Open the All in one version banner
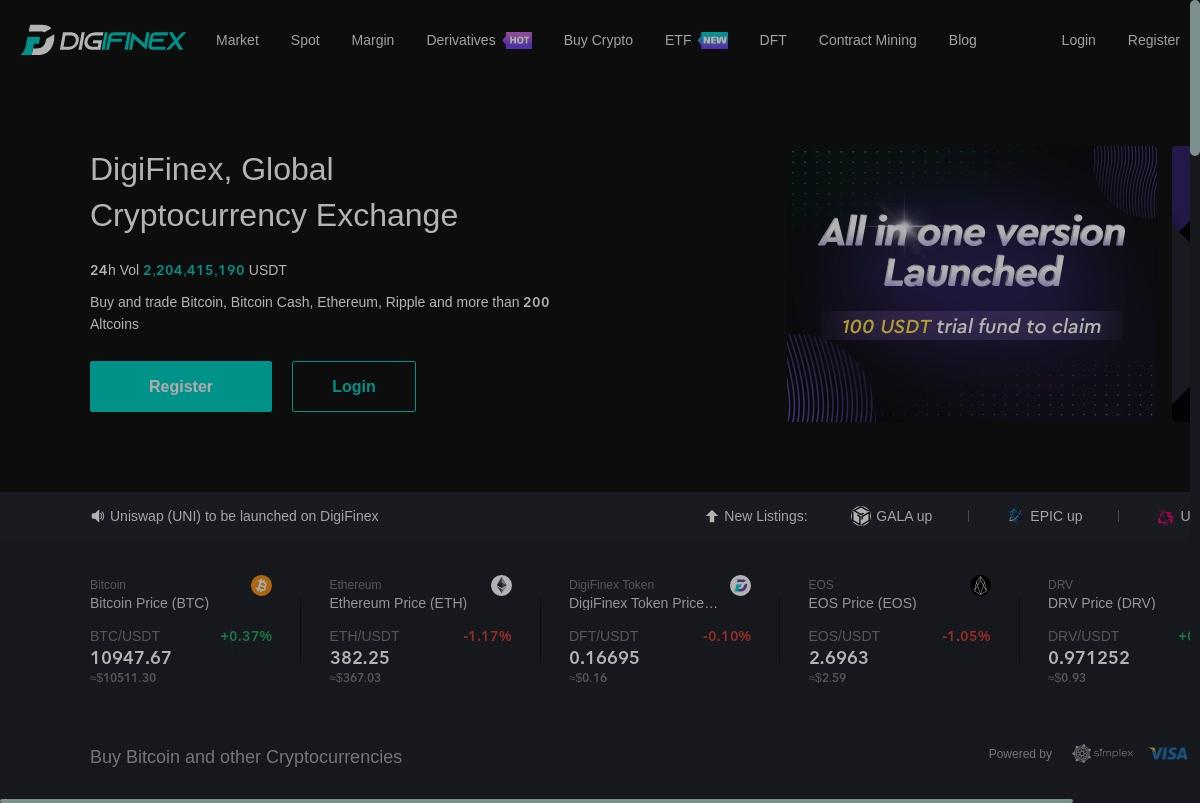The width and height of the screenshot is (1200, 803). coord(972,284)
